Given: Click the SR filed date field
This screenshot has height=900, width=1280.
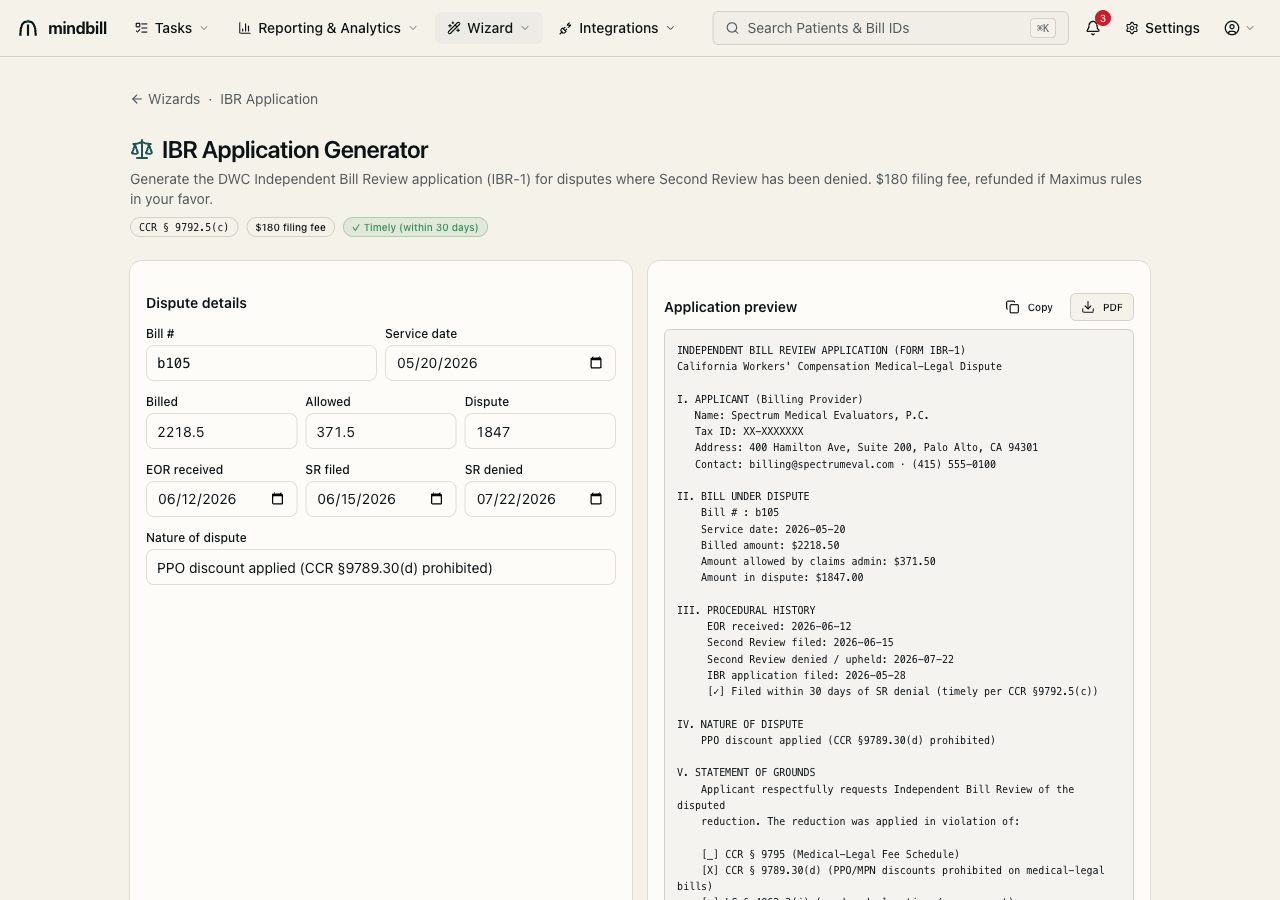Looking at the screenshot, I should (x=381, y=499).
